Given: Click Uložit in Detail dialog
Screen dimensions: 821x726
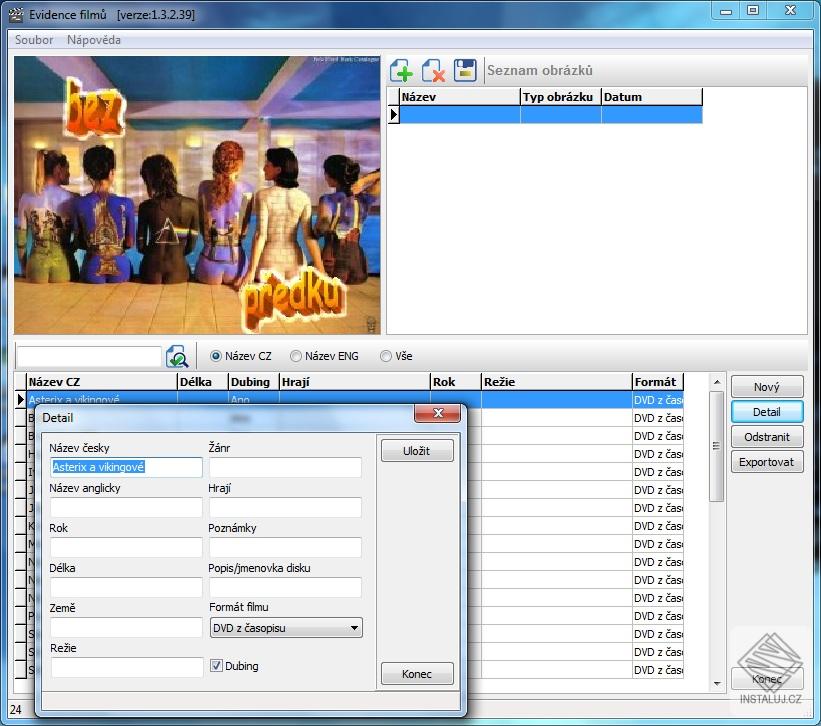Looking at the screenshot, I should click(417, 451).
